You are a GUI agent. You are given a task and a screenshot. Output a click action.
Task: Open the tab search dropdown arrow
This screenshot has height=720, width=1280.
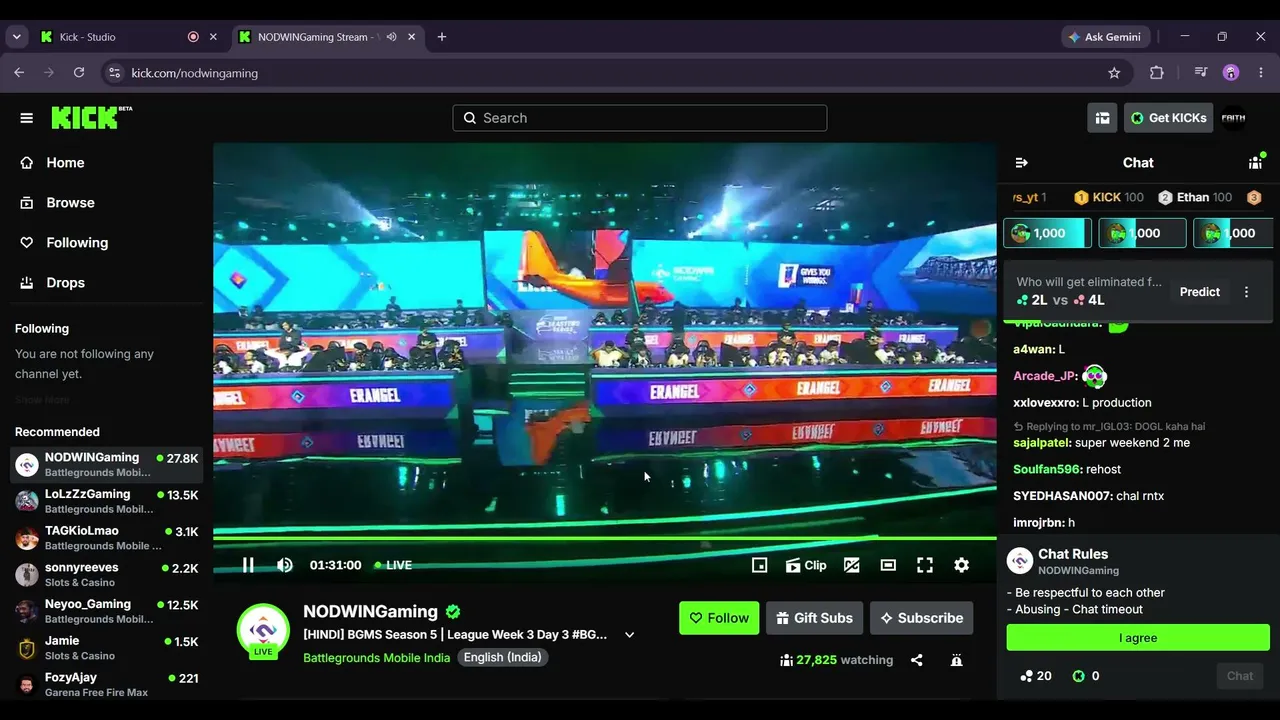point(16,37)
